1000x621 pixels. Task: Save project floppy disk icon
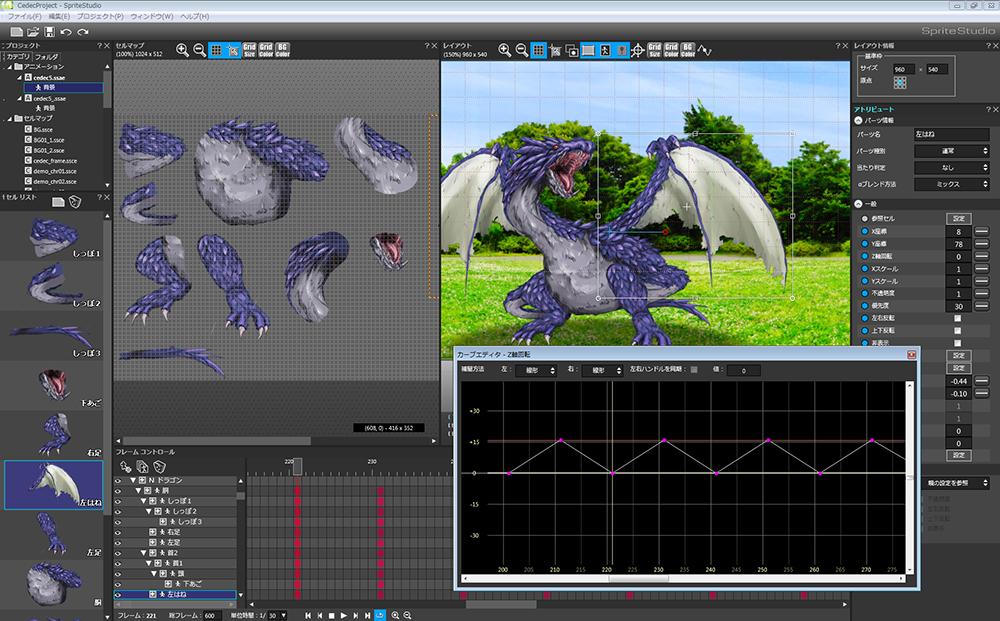(x=50, y=32)
